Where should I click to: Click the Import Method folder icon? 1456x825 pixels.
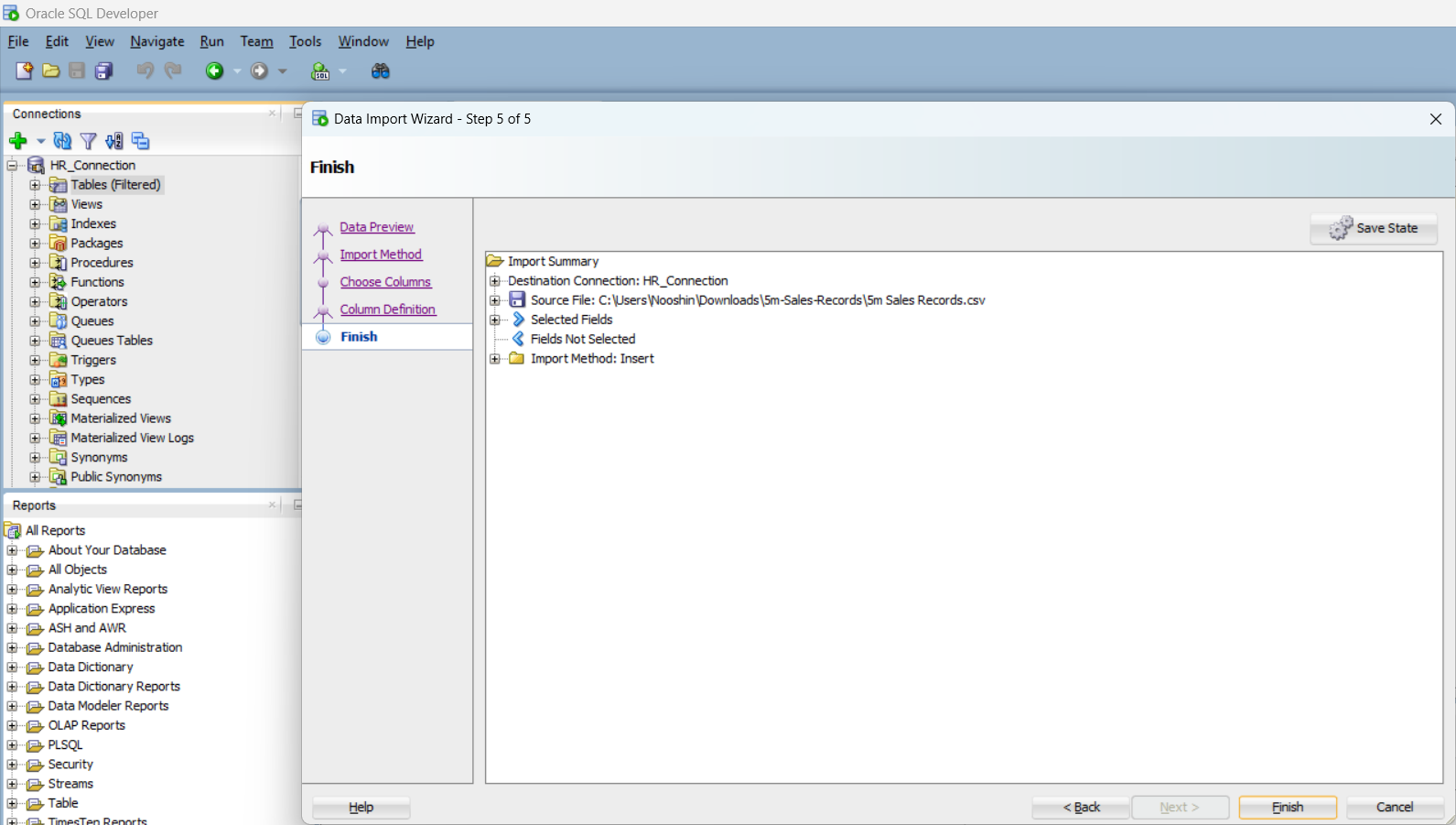coord(517,358)
